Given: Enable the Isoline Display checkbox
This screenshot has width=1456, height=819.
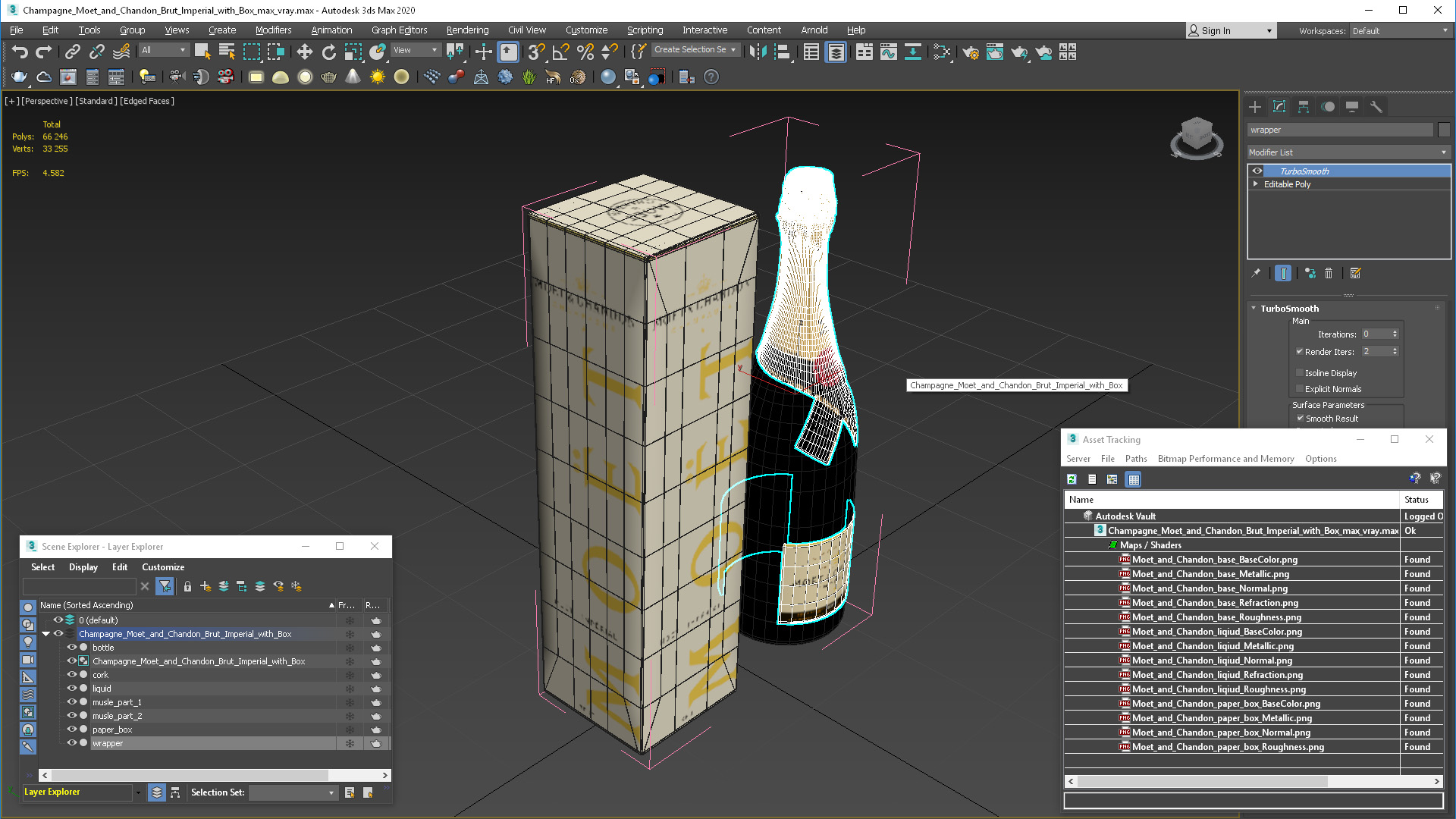Looking at the screenshot, I should point(1300,373).
